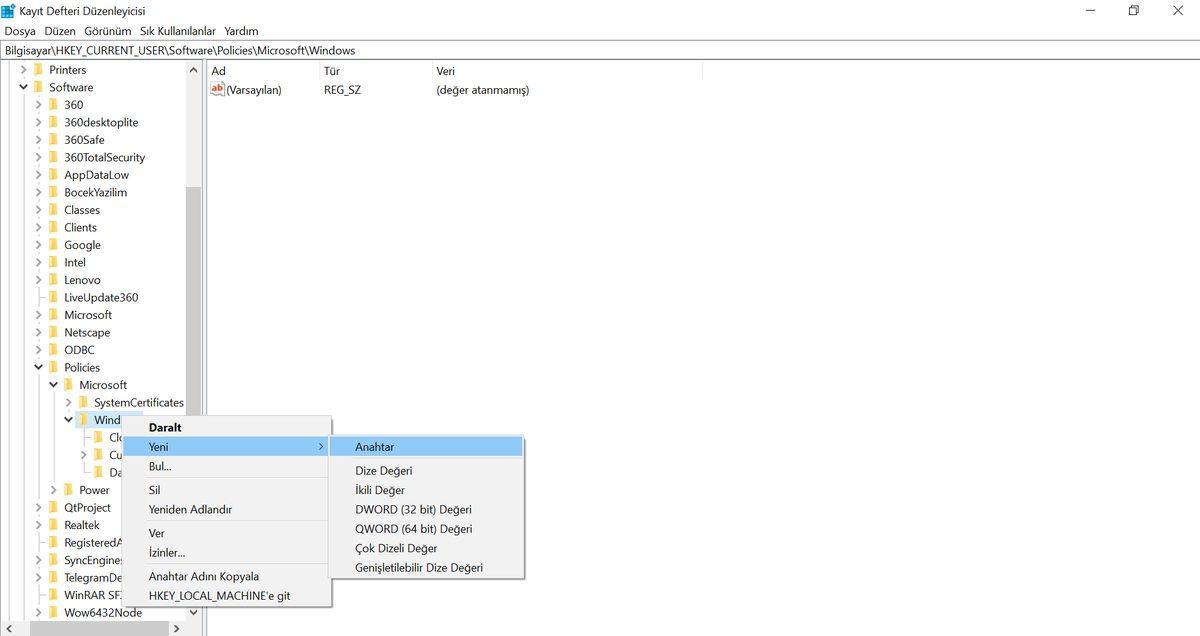Image resolution: width=1200 pixels, height=636 pixels.
Task: Click the Power folder icon
Action: [x=69, y=490]
